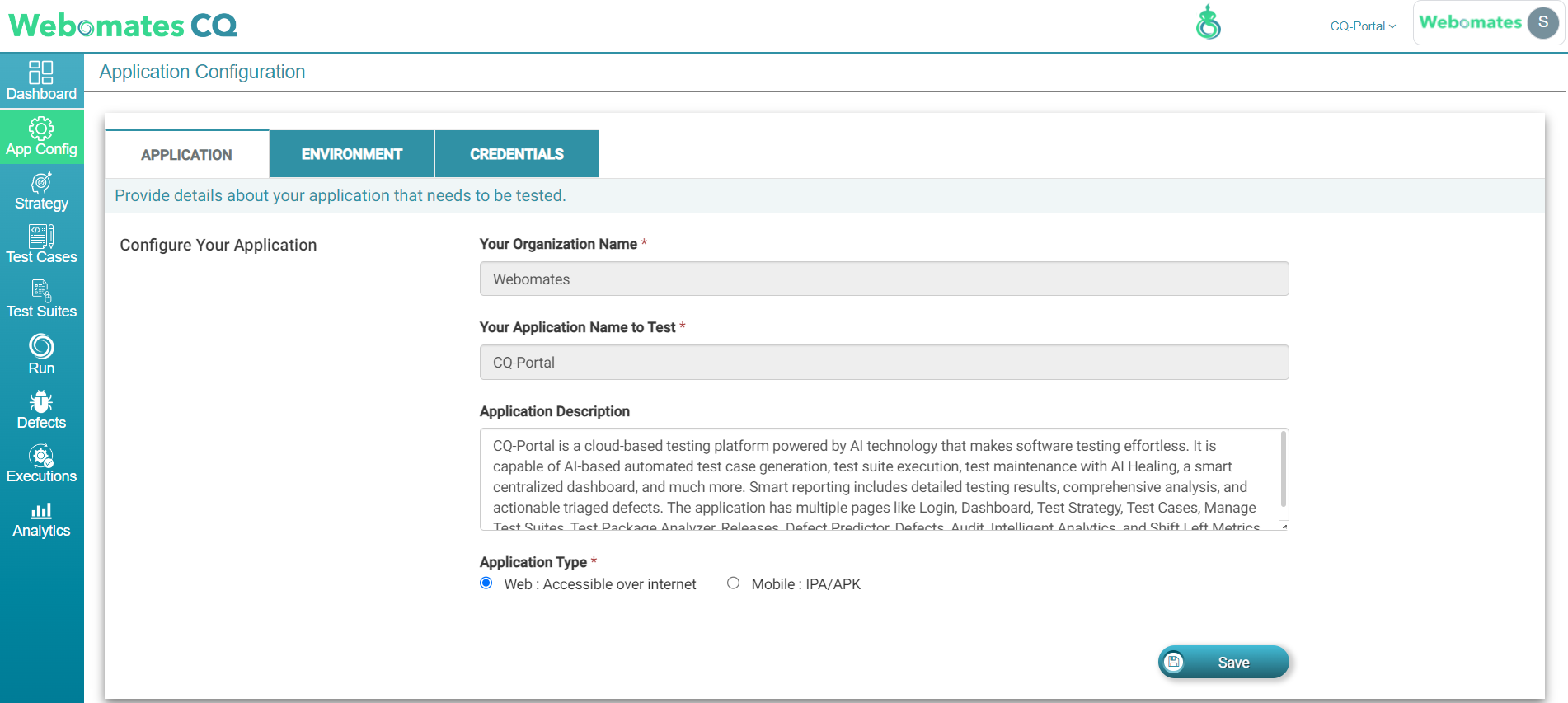Click the description textarea scrollbar

[1284, 470]
